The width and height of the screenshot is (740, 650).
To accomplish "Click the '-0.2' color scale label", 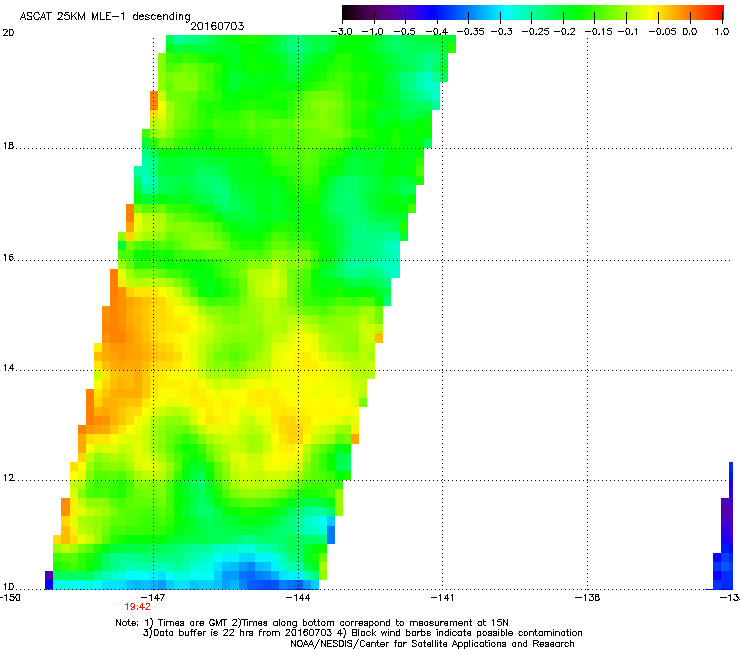I will (564, 32).
